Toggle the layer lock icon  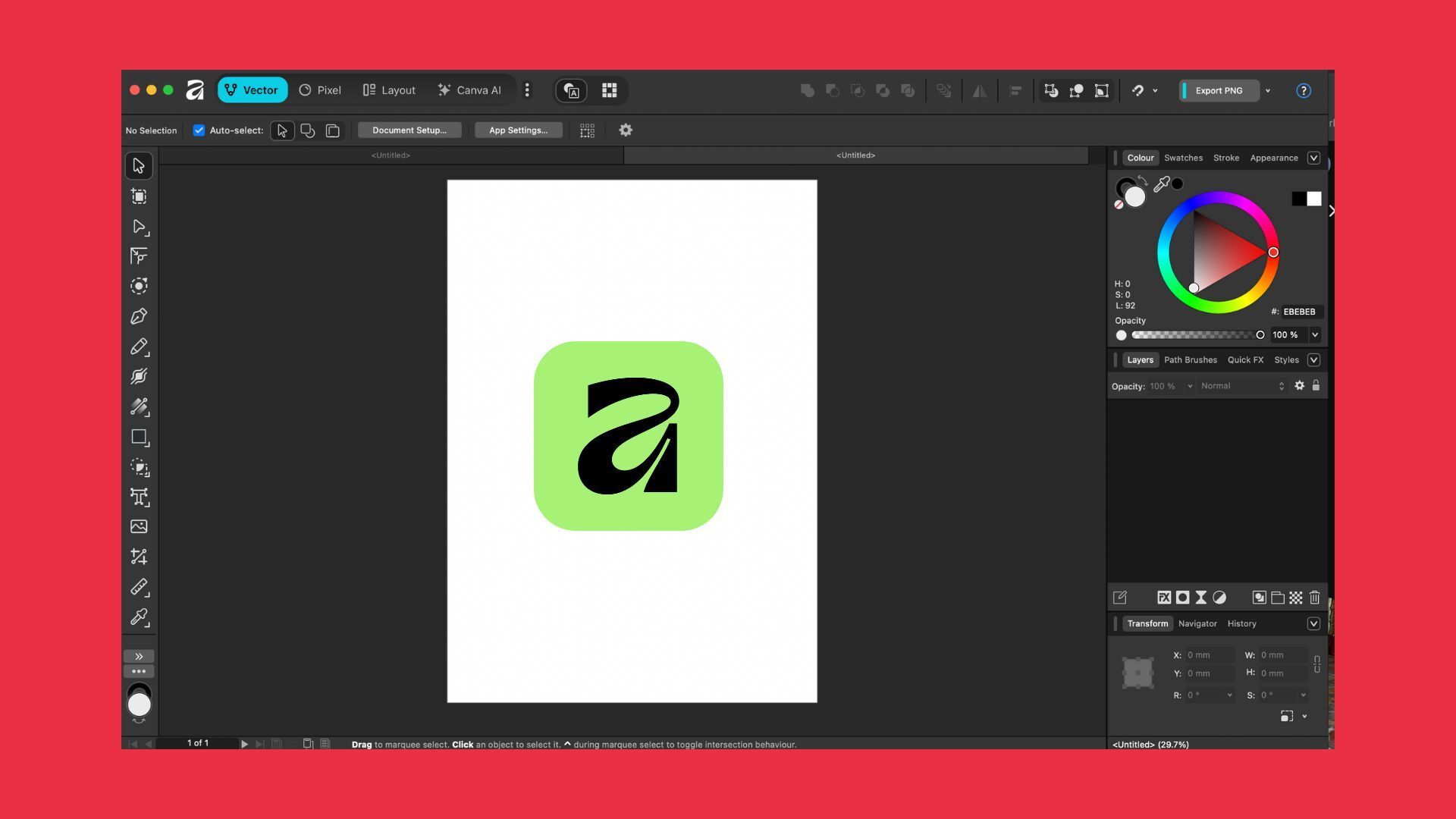point(1316,386)
